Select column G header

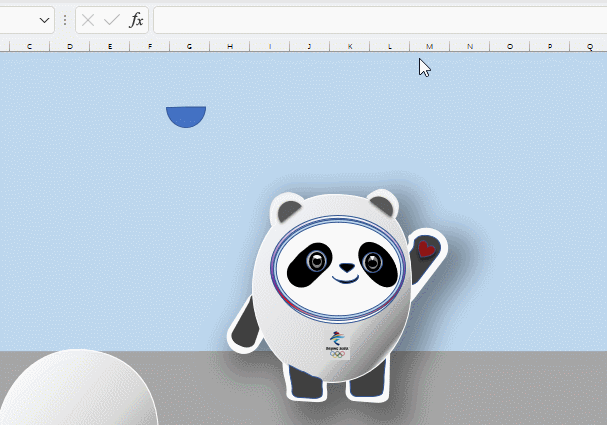pos(189,46)
